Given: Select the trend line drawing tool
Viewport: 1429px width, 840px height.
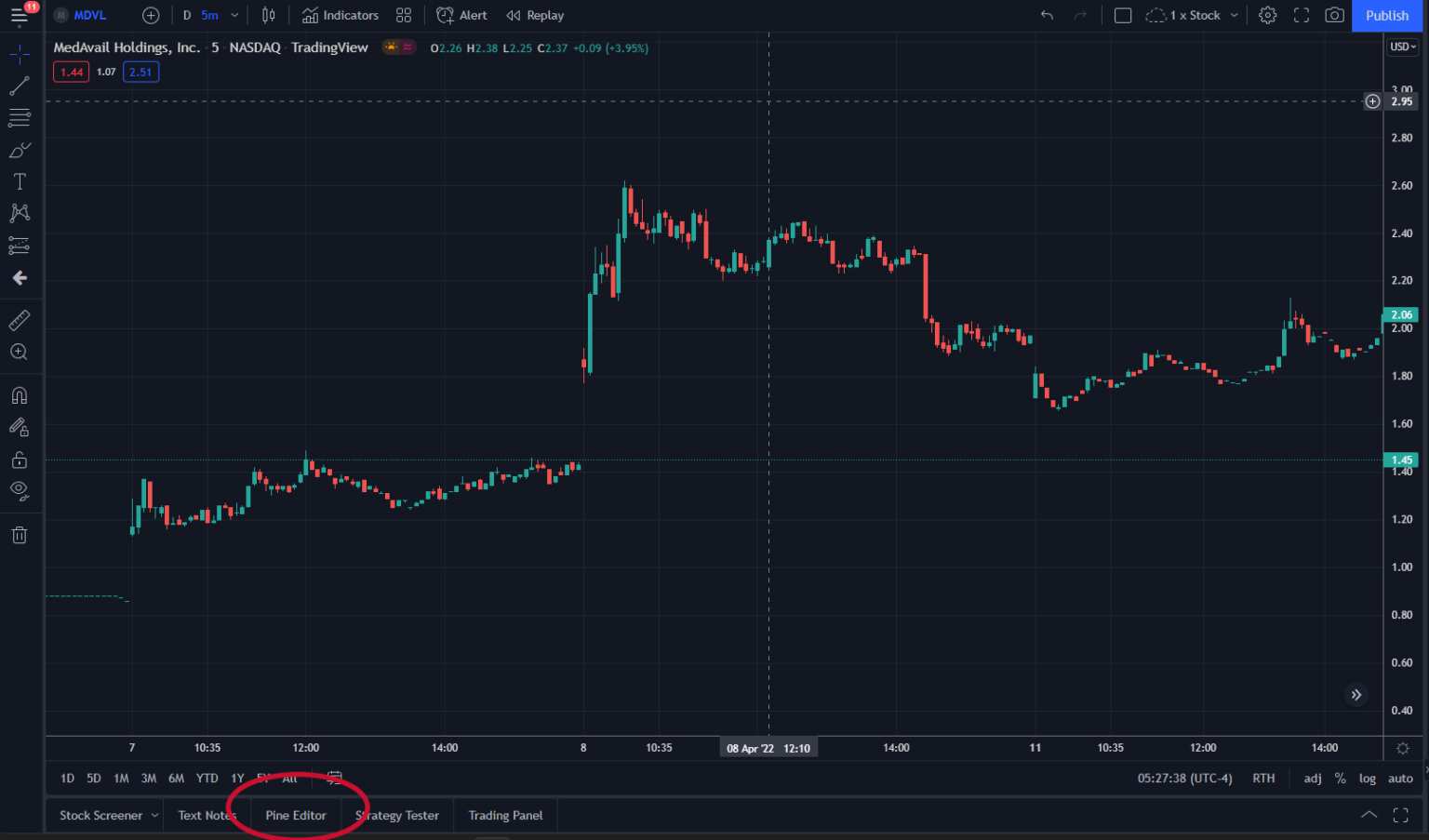Looking at the screenshot, I should (x=20, y=86).
